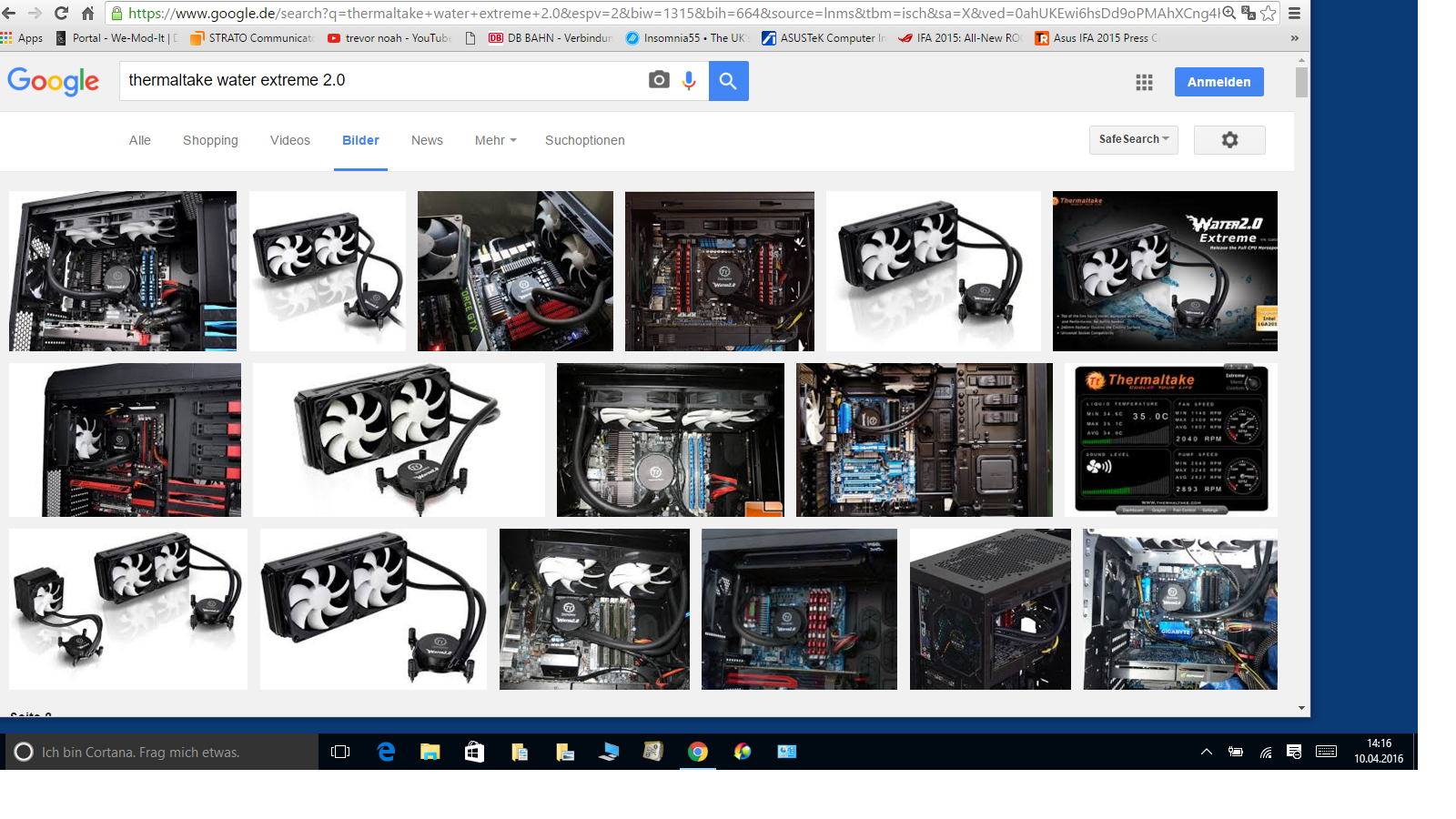Launch Microsoft Edge from the taskbar

coord(386,752)
